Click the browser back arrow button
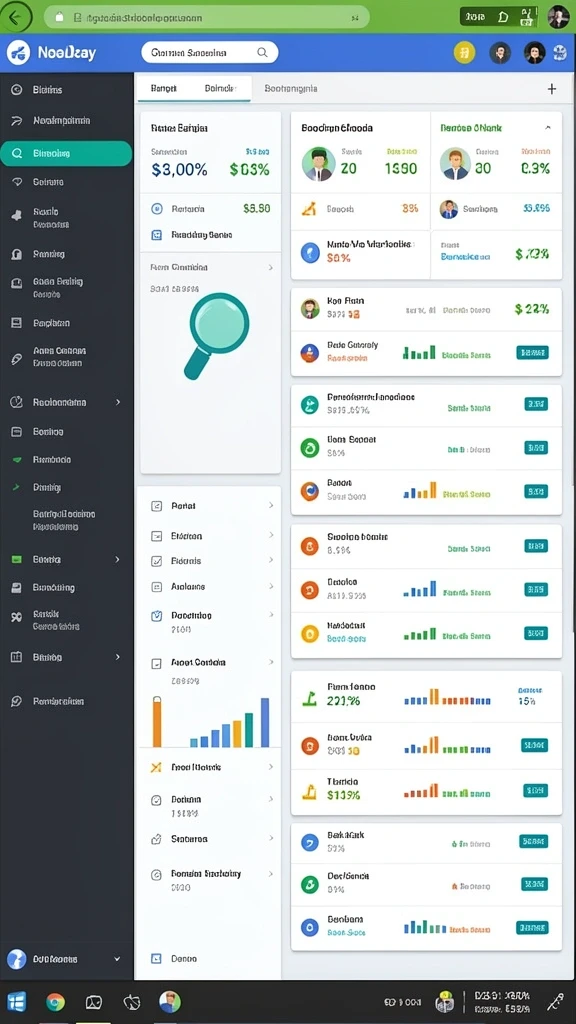Screen dimensions: 576x1024 point(18,17)
